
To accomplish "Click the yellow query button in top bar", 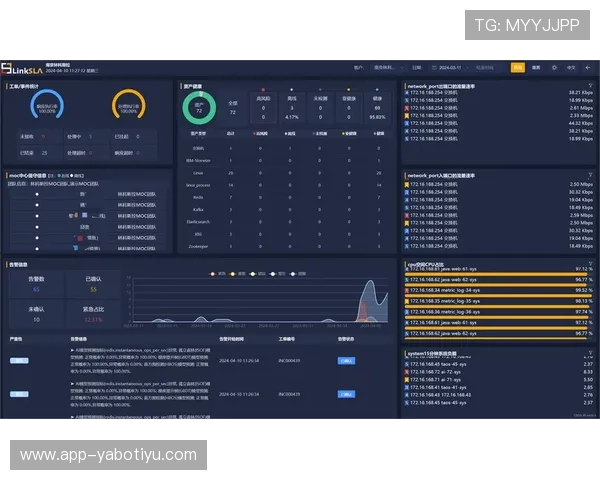I will (517, 68).
